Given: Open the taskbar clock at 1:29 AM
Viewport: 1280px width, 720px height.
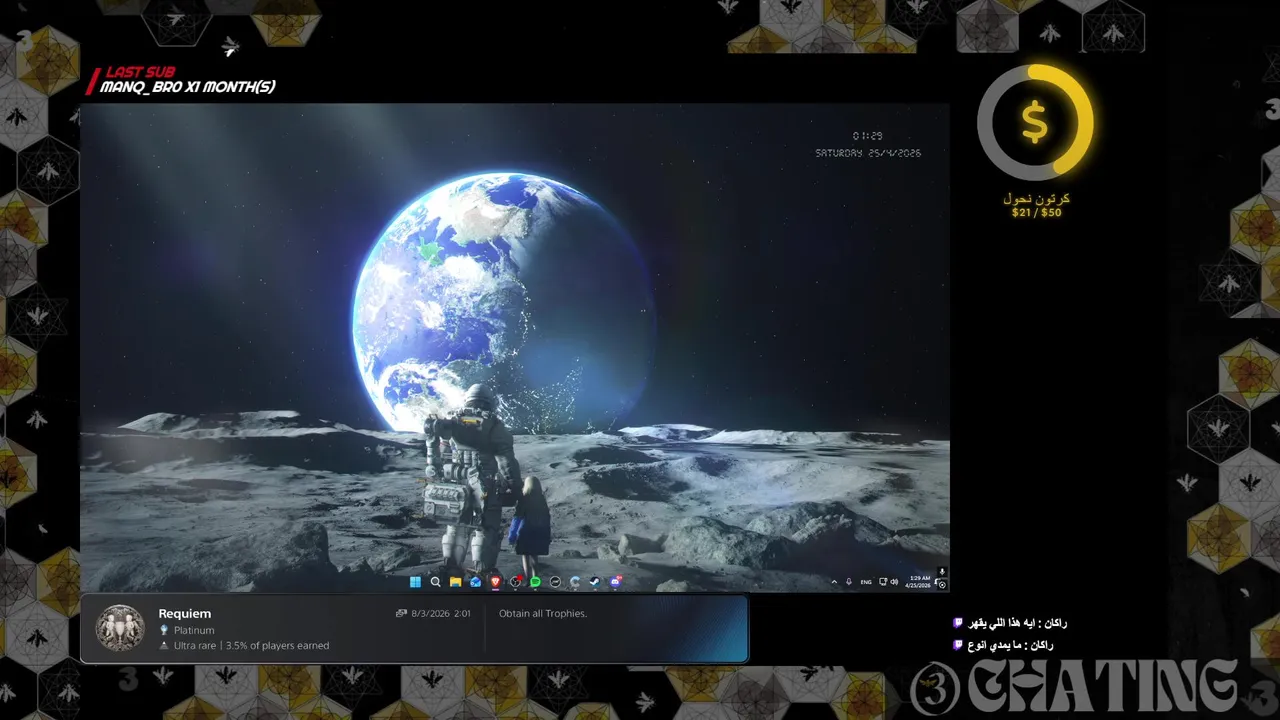Looking at the screenshot, I should click(x=918, y=581).
